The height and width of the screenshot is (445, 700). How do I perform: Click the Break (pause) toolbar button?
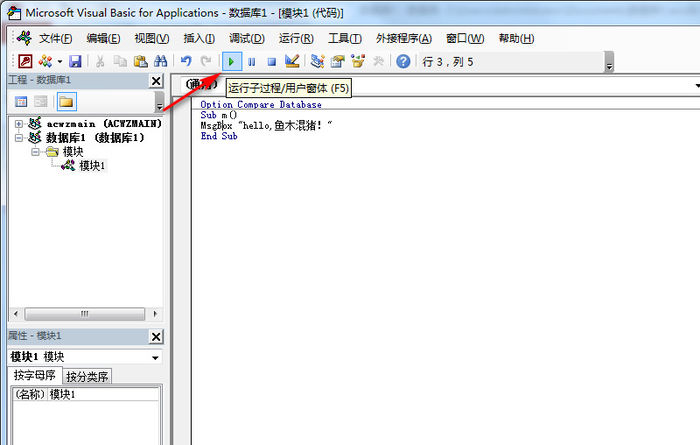click(251, 62)
